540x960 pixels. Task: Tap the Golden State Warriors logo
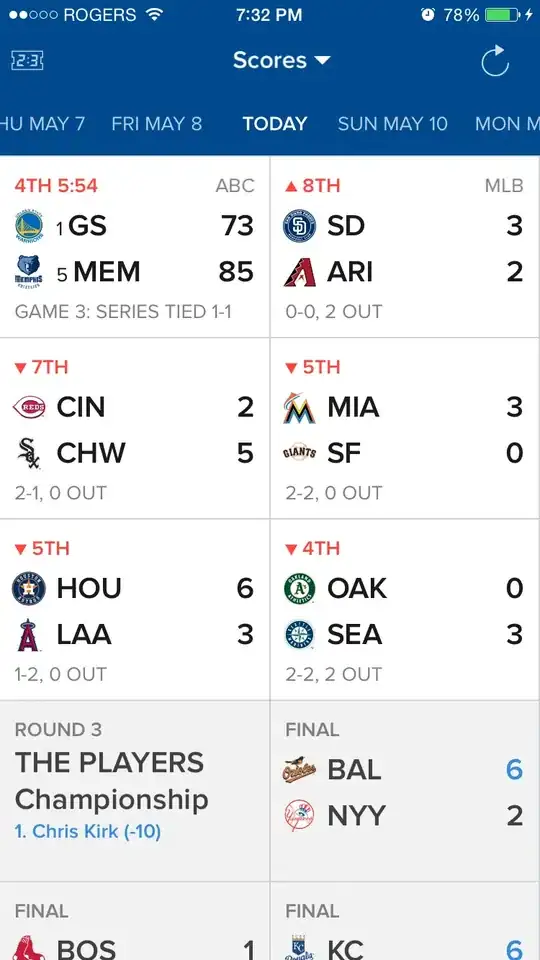(x=28, y=226)
